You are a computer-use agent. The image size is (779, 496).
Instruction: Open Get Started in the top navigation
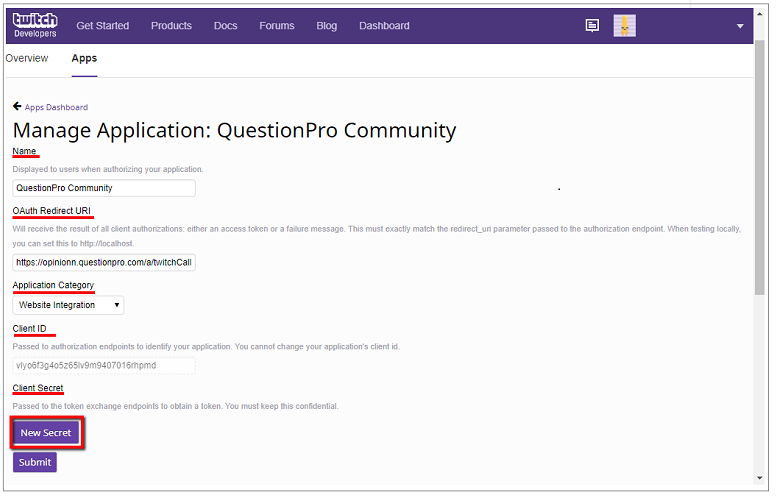click(102, 26)
